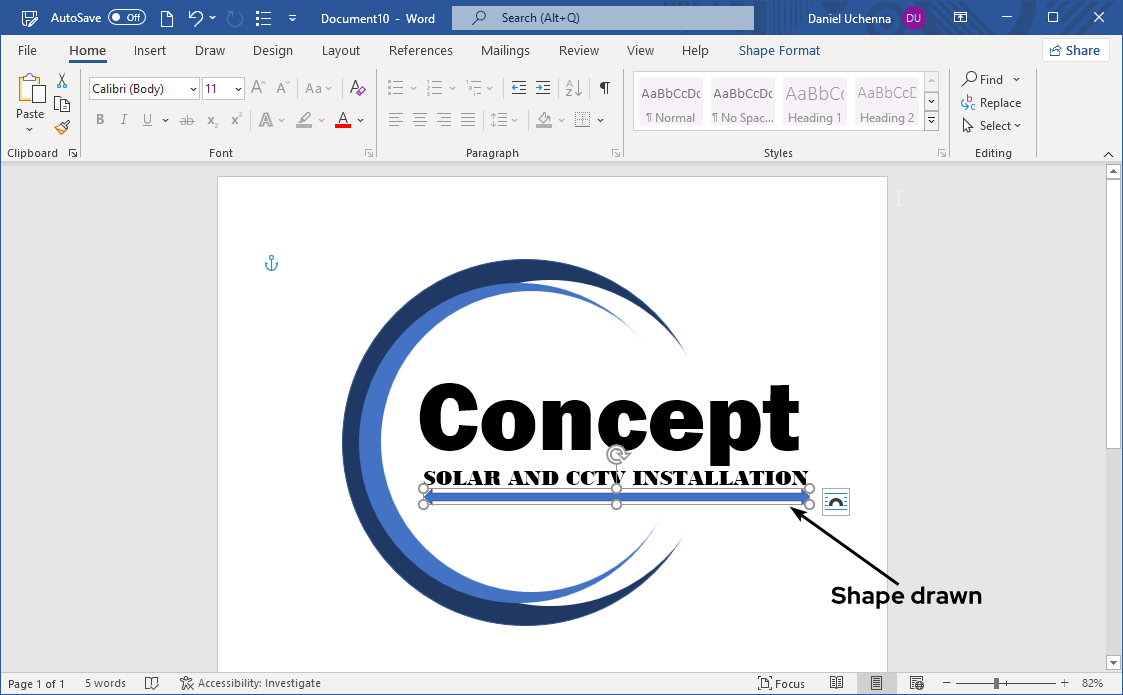Open the font size dropdown
Screen dimensions: 1123x695
(237, 88)
